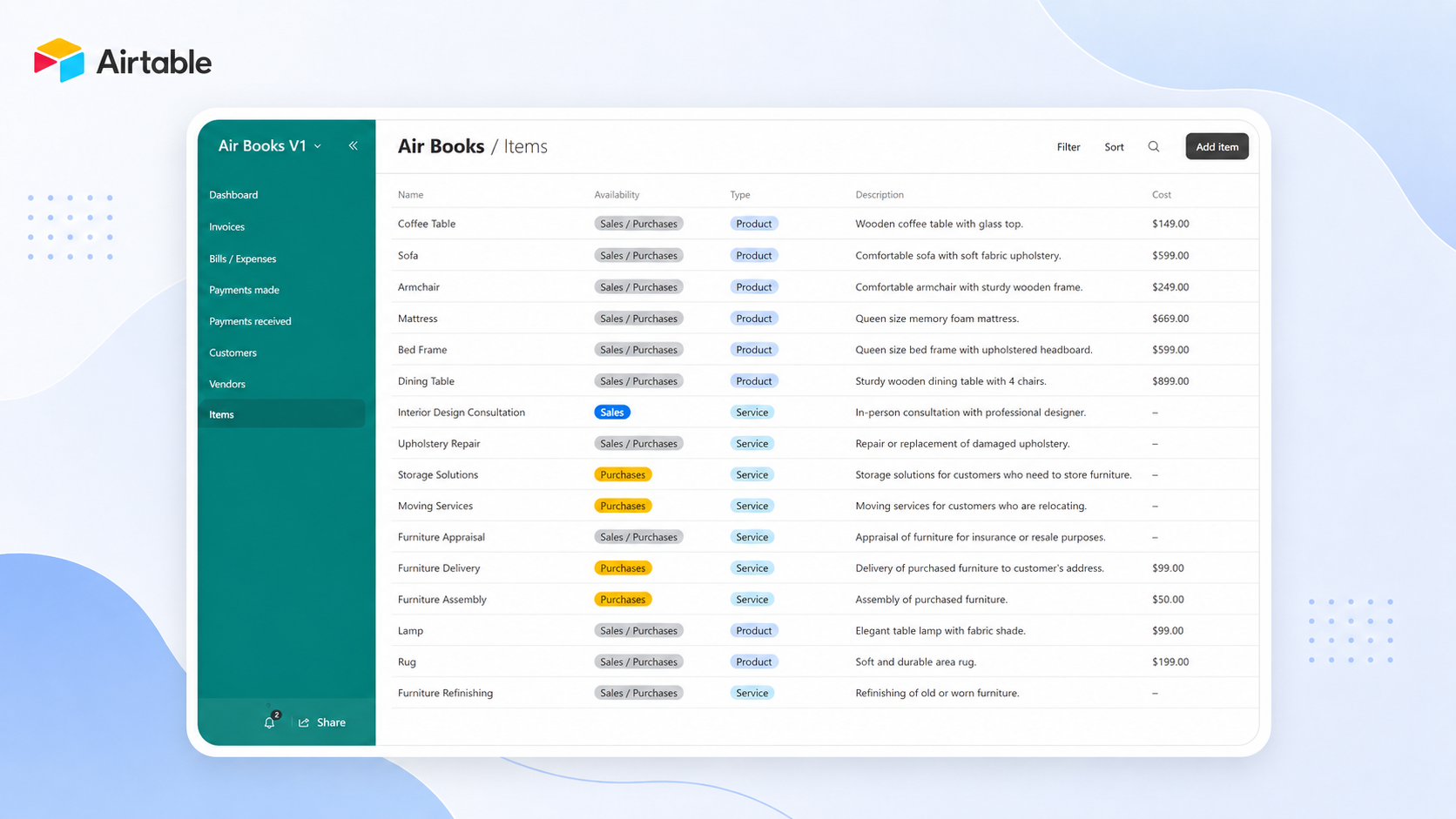Select the Moving Services item name
The width and height of the screenshot is (1456, 819).
(435, 506)
